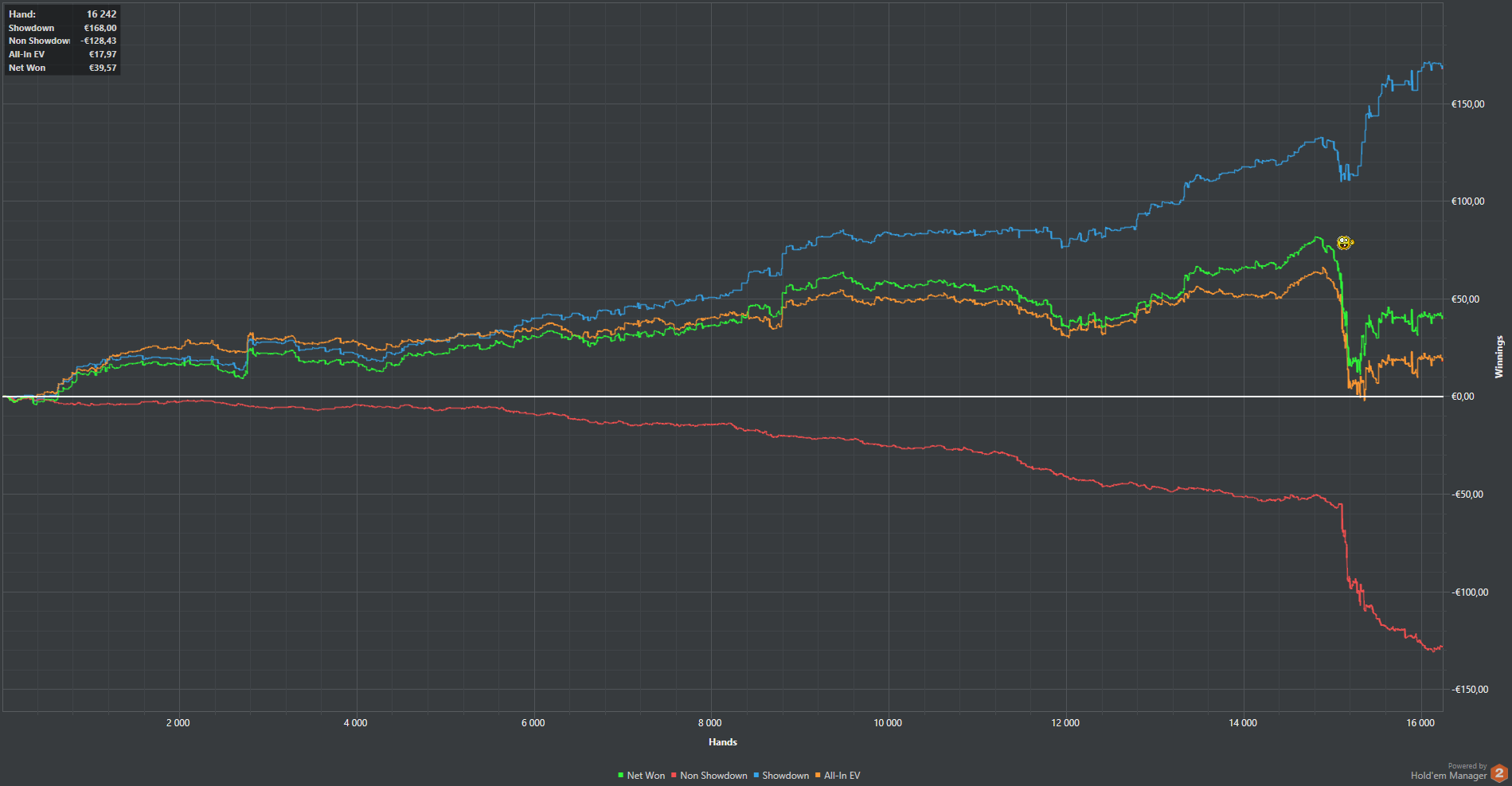Select the Net Won value "€39,57"
Viewport: 1512px width, 786px height.
pyautogui.click(x=103, y=68)
